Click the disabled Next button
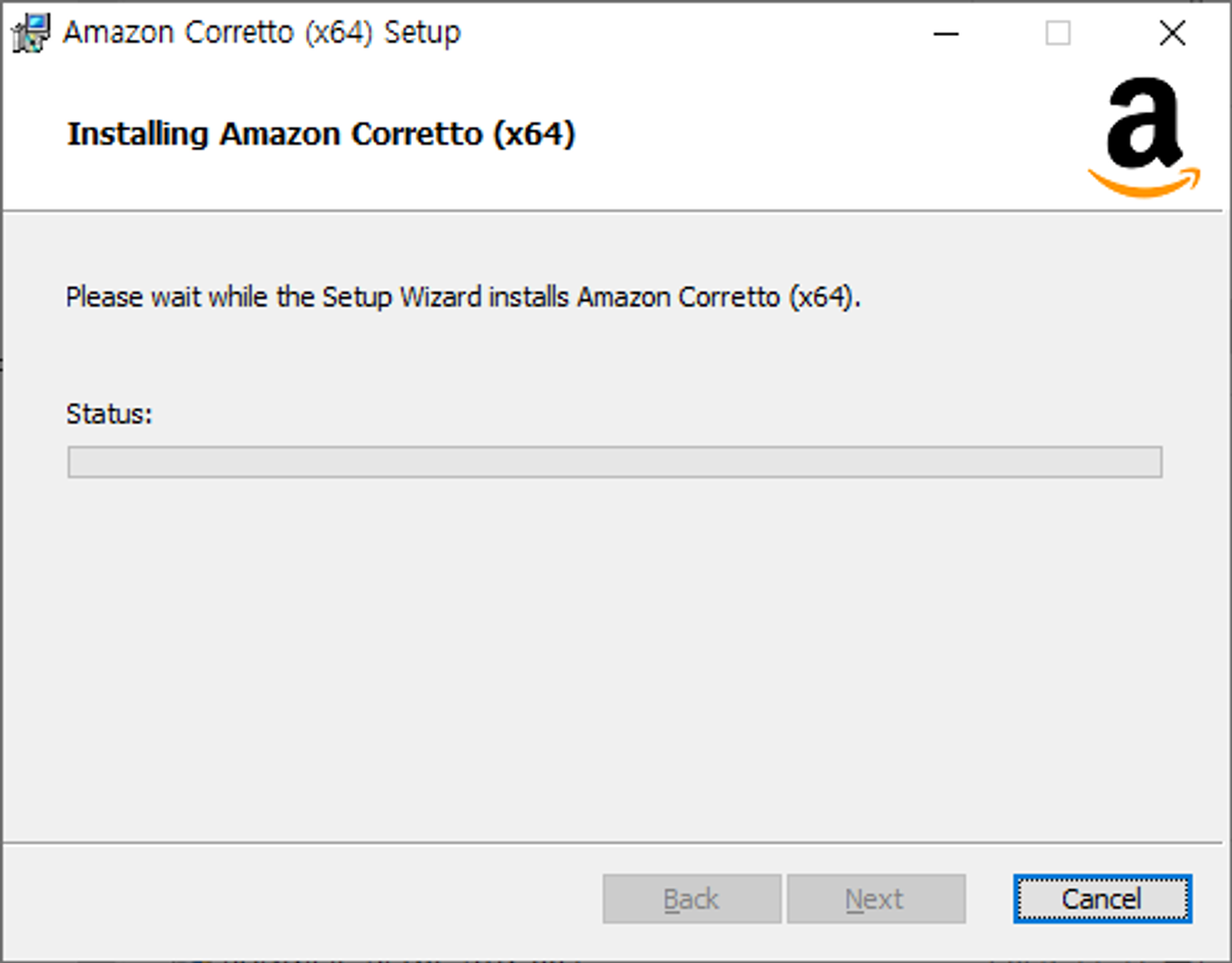The width and height of the screenshot is (1232, 963). 875,898
